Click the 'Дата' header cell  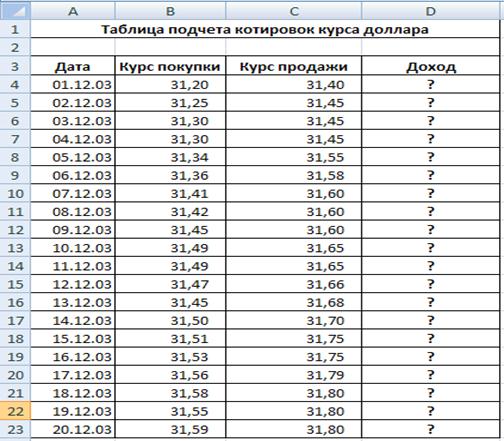tap(73, 66)
